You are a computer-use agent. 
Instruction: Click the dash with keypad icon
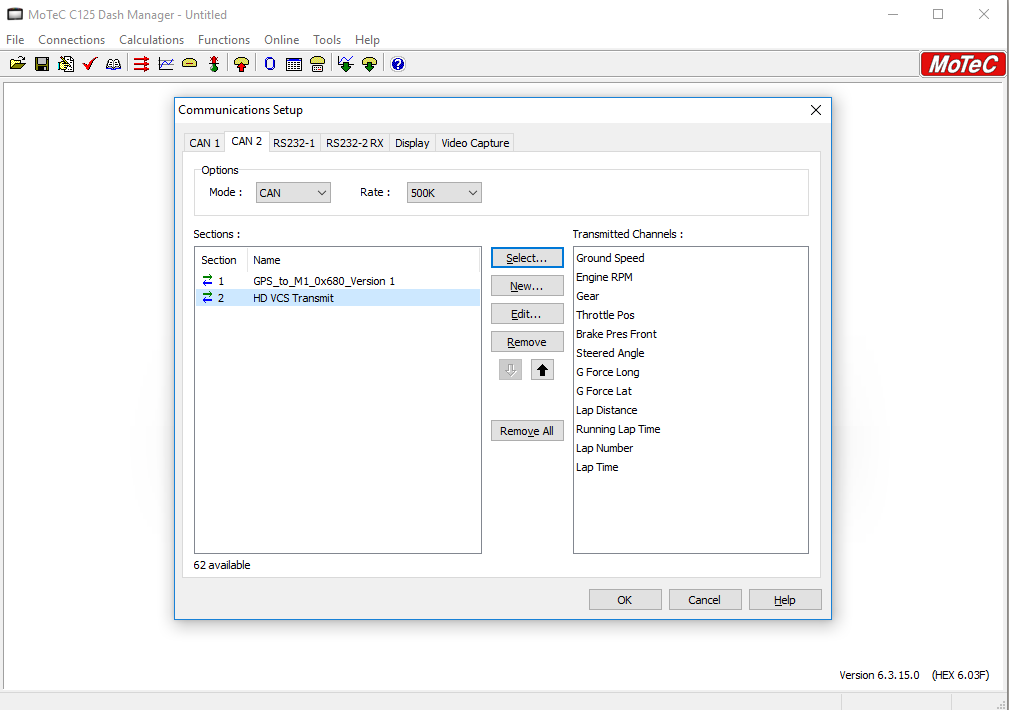317,64
